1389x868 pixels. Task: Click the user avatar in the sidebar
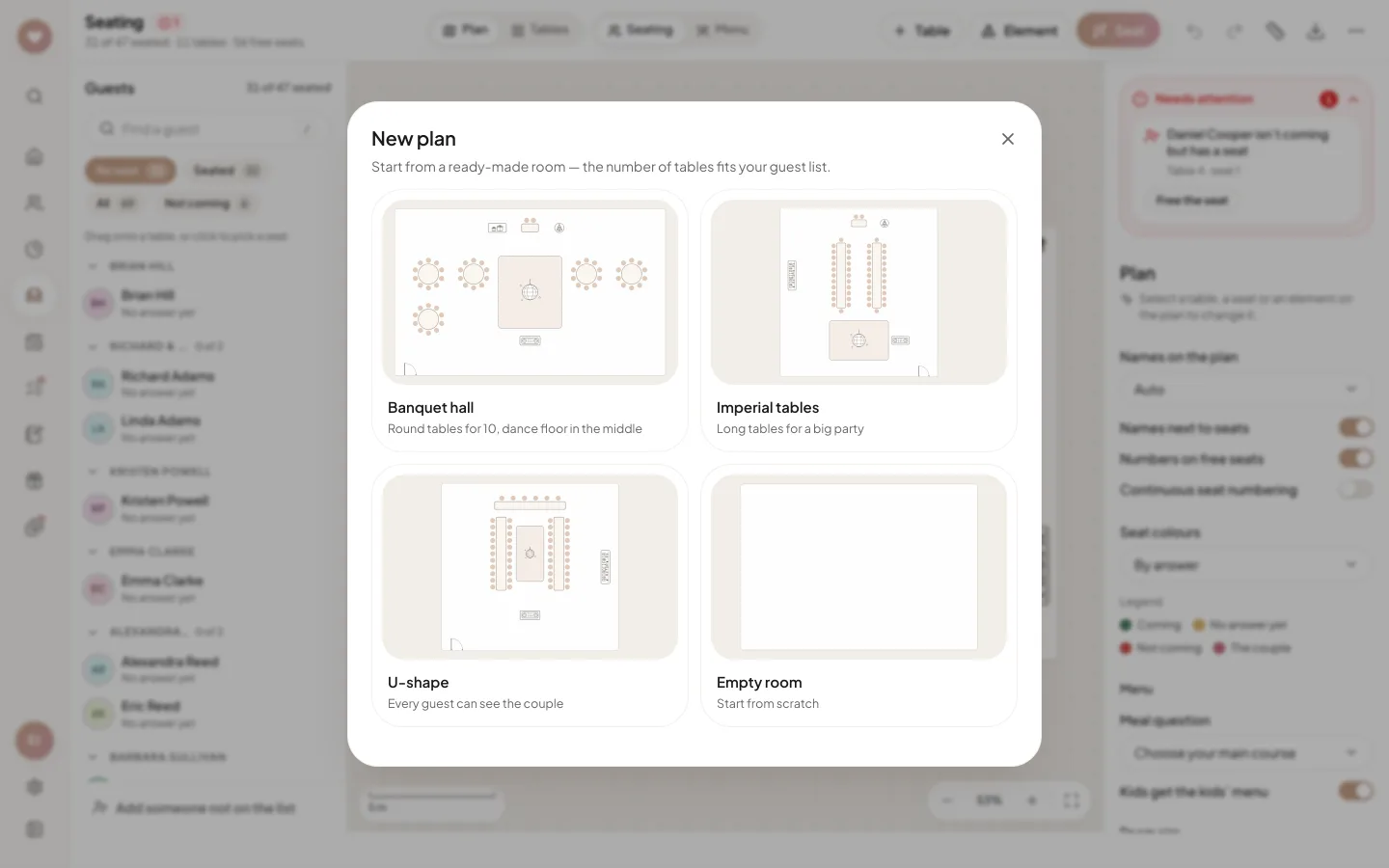35,741
